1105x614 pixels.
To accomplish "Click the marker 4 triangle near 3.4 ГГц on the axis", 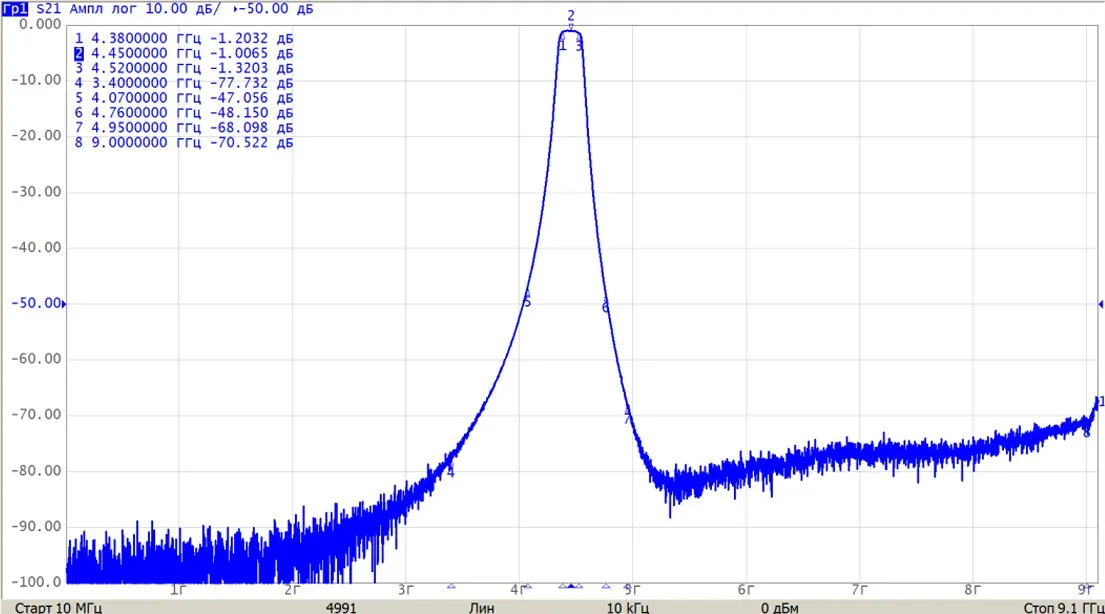I will [x=451, y=586].
